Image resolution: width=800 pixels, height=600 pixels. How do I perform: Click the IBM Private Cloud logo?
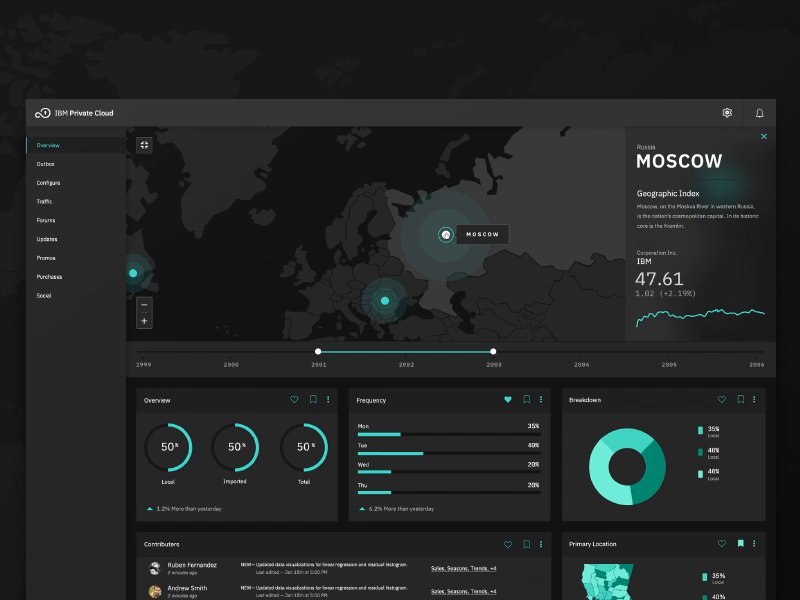[74, 113]
